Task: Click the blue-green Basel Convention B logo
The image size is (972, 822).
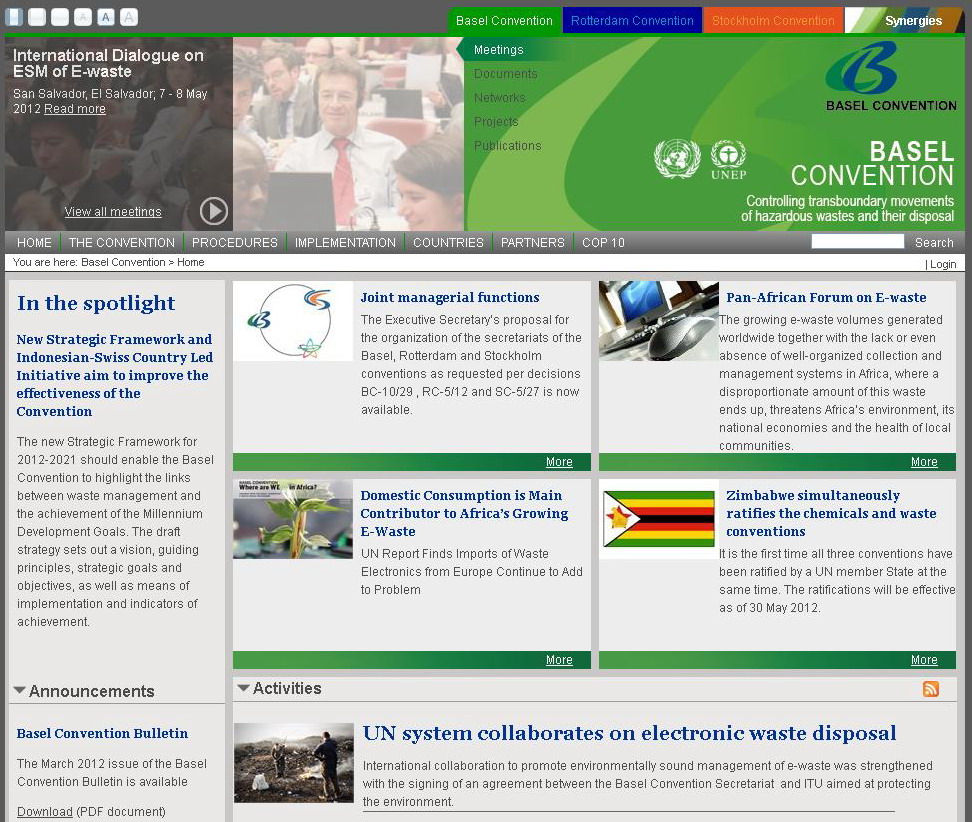Action: (x=861, y=68)
